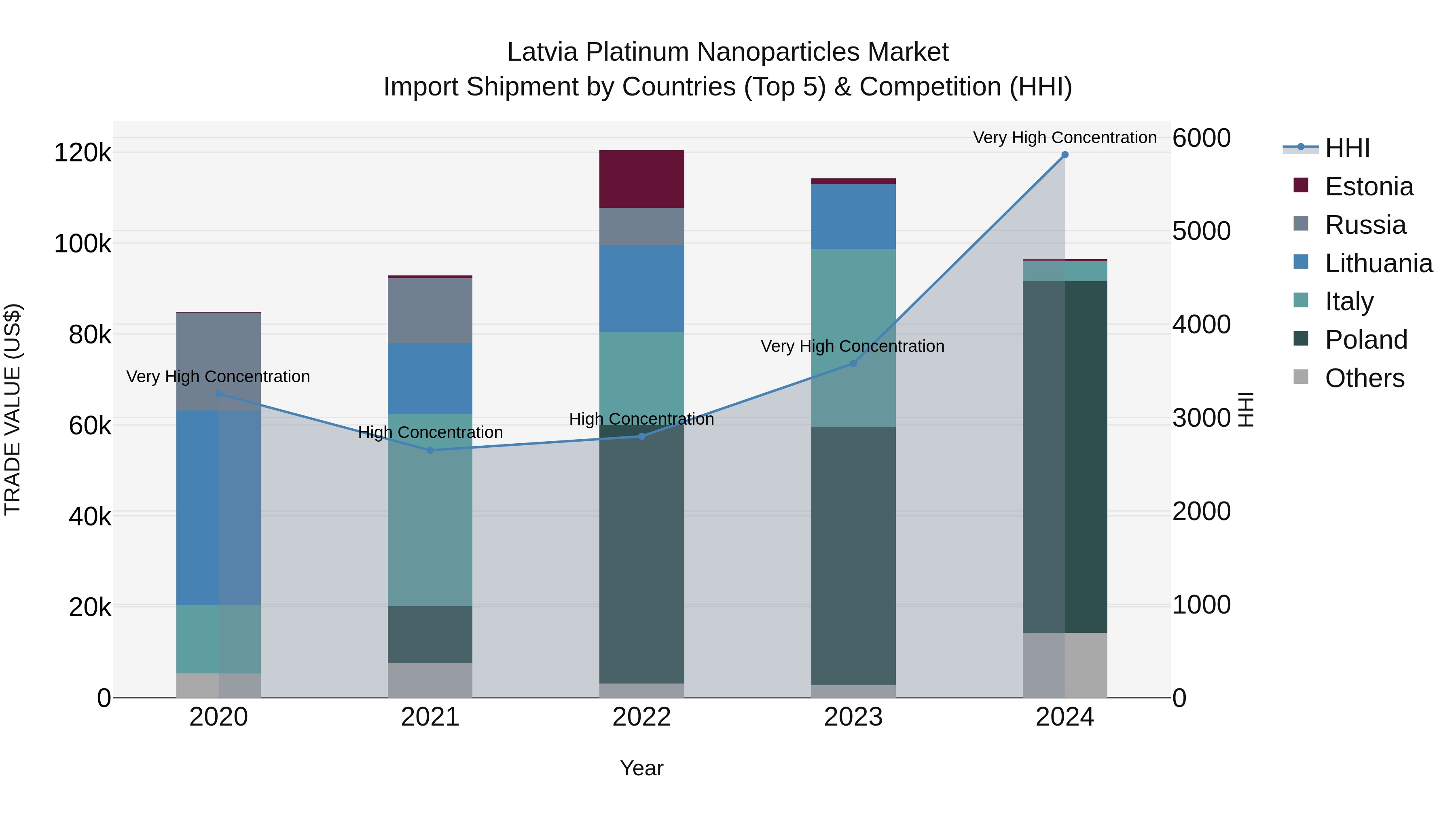Click the Italy segment of 2023 bar
1456x819 pixels.
tap(853, 338)
